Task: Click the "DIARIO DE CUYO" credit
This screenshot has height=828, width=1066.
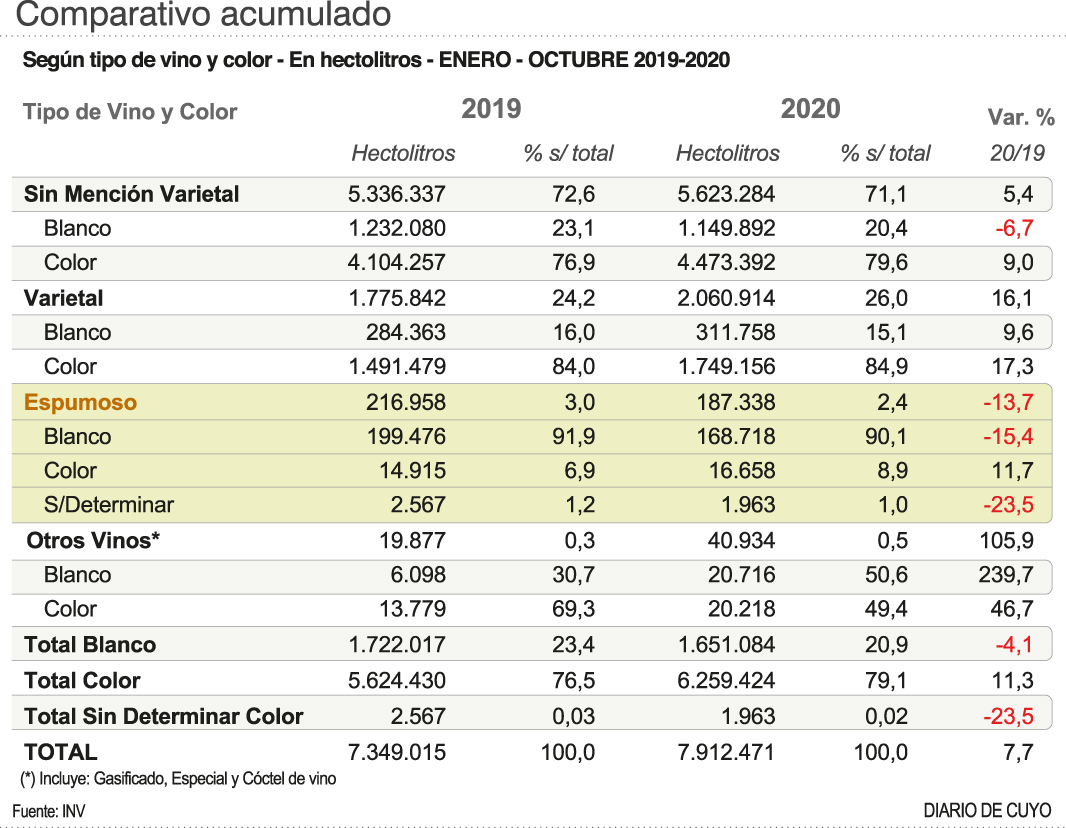Action: point(988,810)
